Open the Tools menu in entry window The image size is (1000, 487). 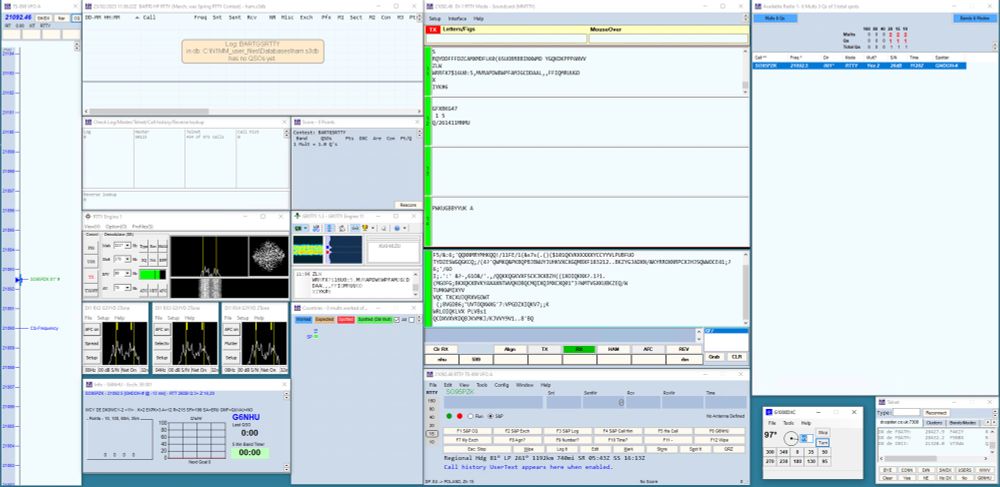tap(482, 385)
